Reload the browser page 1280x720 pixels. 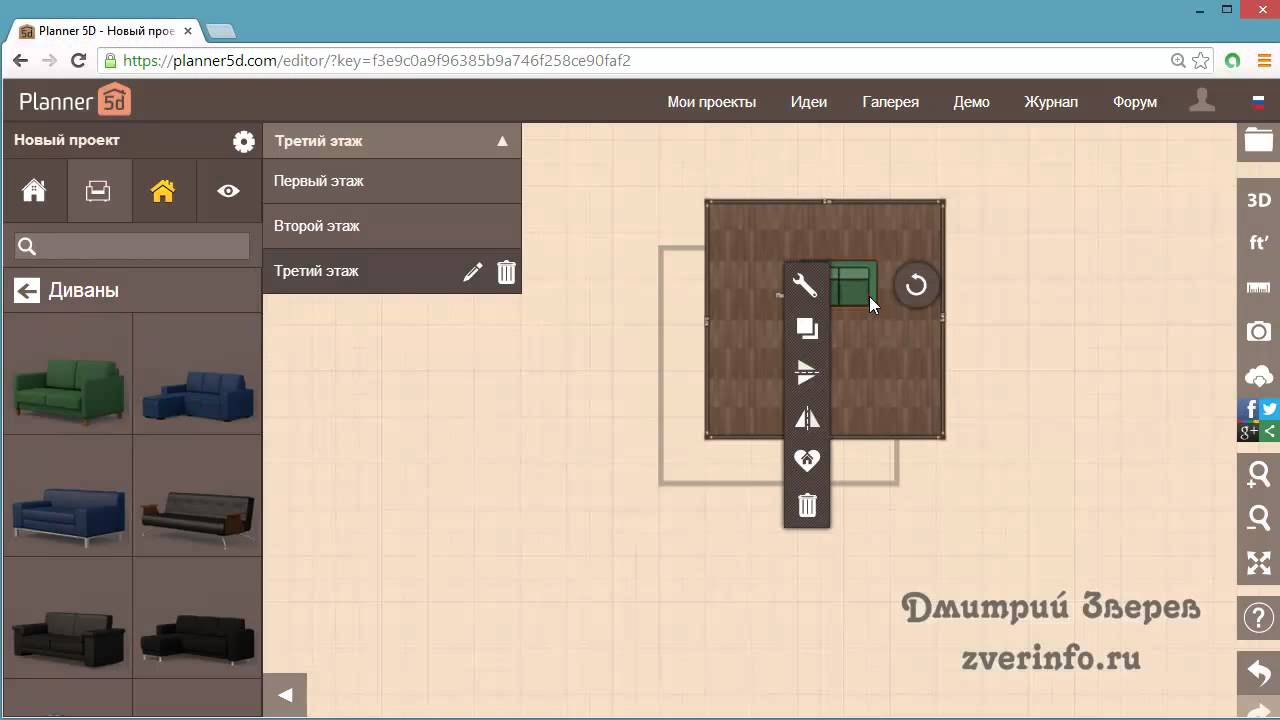click(x=78, y=61)
